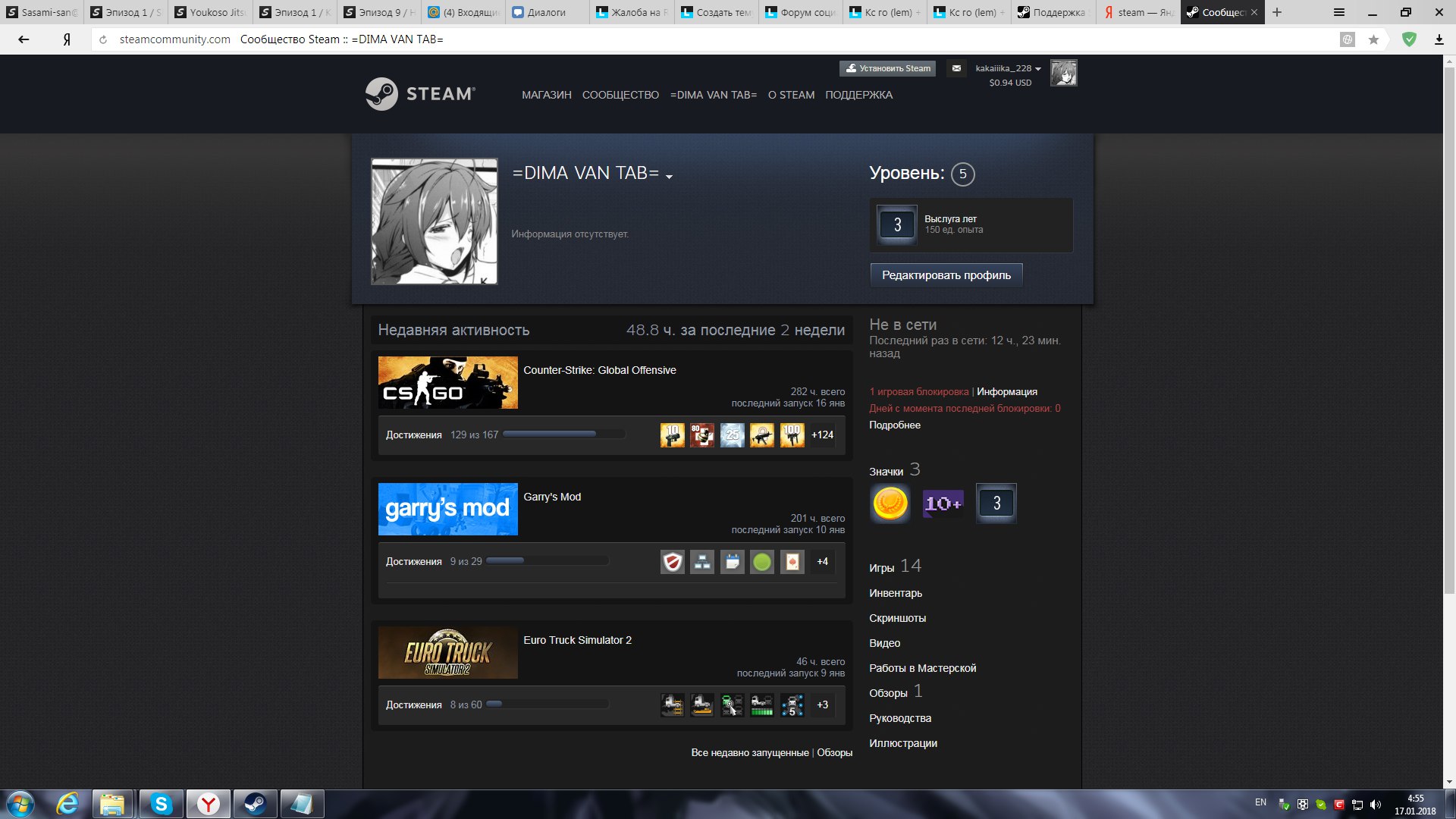Open browser downloads arrow icon
This screenshot has height=819, width=1456.
(x=1439, y=39)
